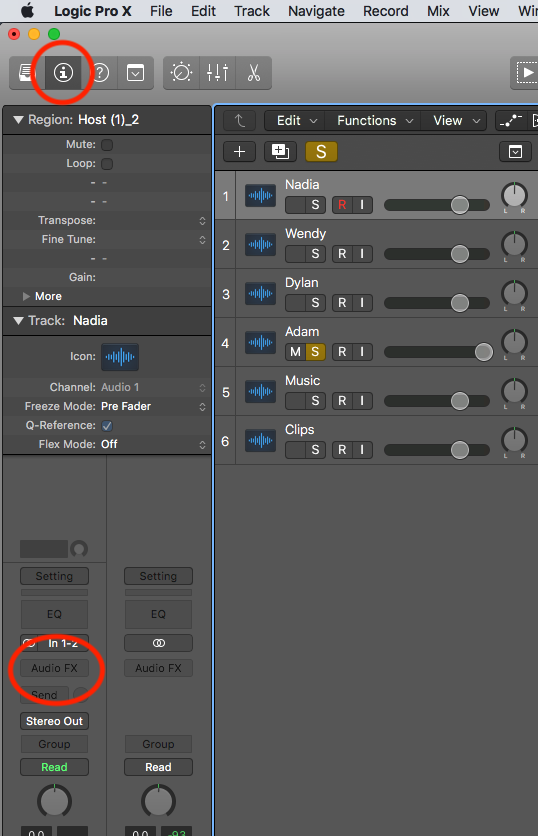Click the up-arrow leave folder button
The image size is (538, 836).
point(239,121)
